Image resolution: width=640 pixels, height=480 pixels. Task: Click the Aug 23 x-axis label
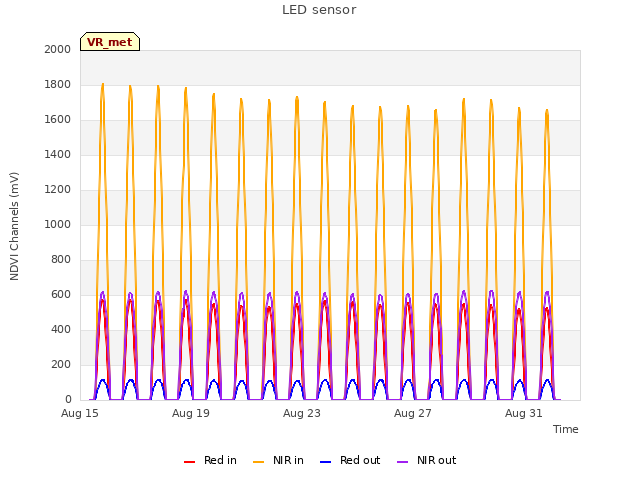tap(302, 413)
